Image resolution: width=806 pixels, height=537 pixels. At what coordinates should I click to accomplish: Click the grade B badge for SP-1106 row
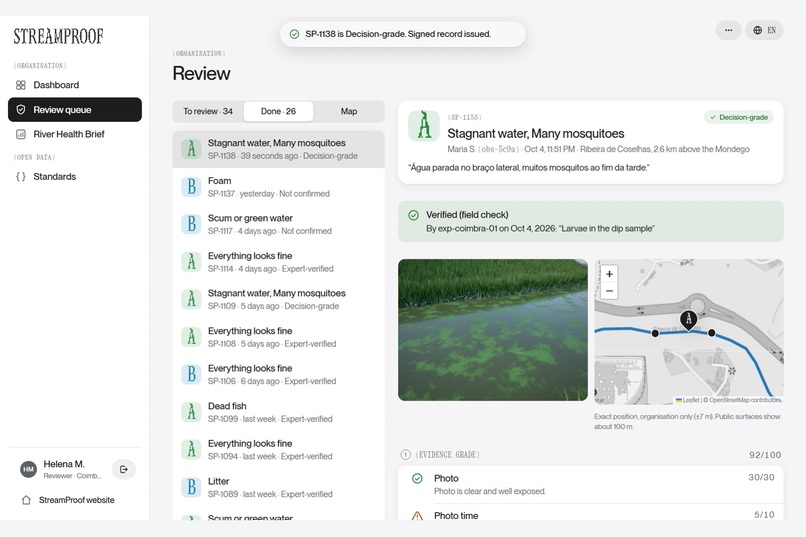coord(191,374)
